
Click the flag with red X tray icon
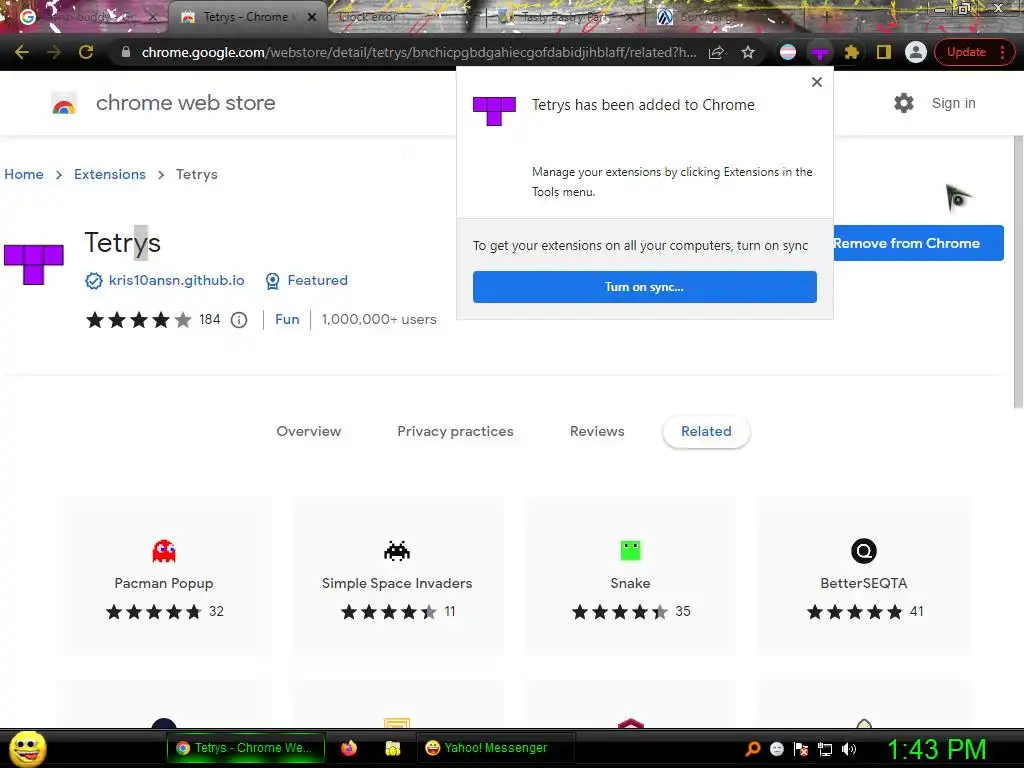tap(801, 749)
